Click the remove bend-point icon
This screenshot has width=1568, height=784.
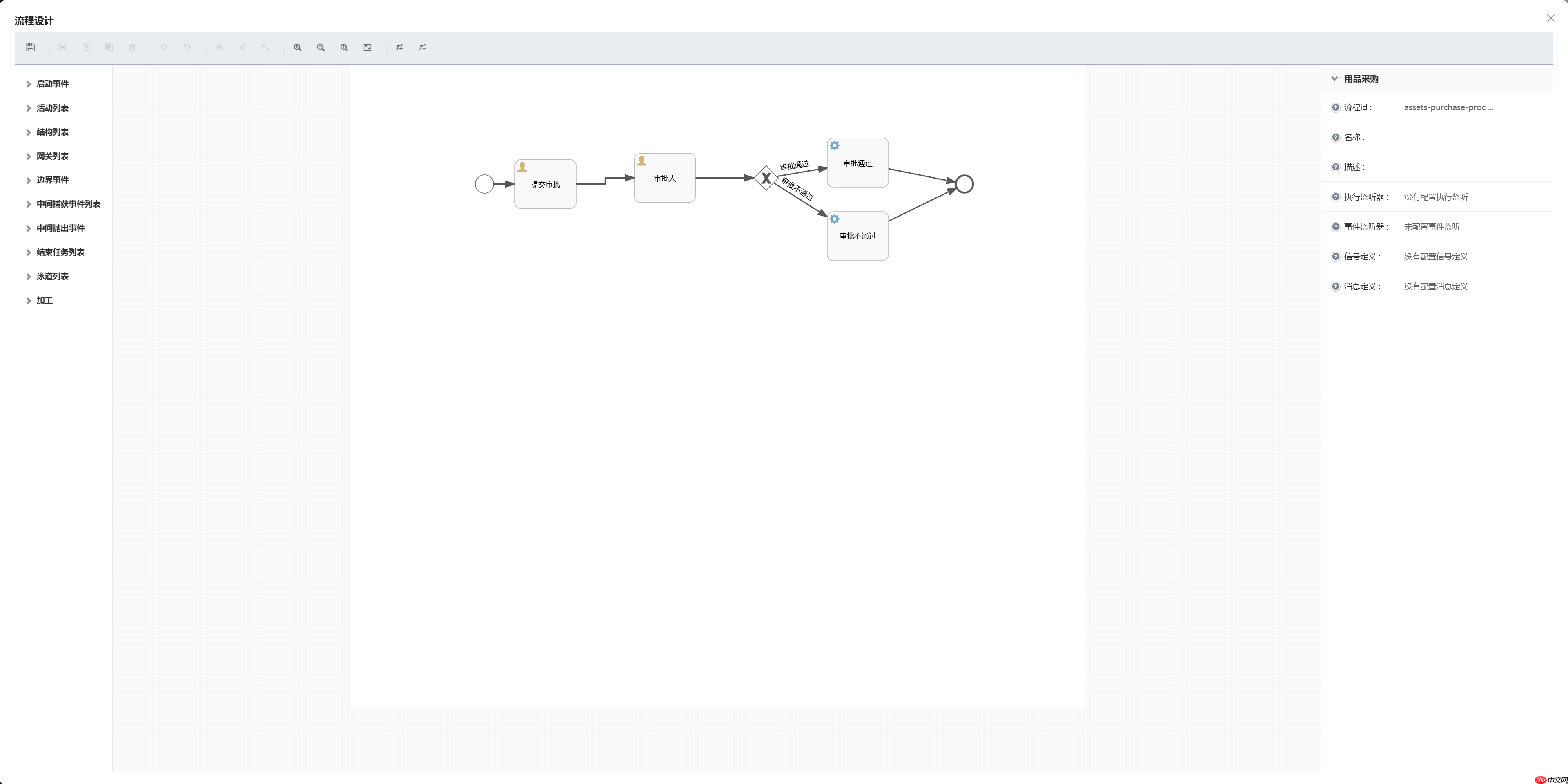pos(423,47)
